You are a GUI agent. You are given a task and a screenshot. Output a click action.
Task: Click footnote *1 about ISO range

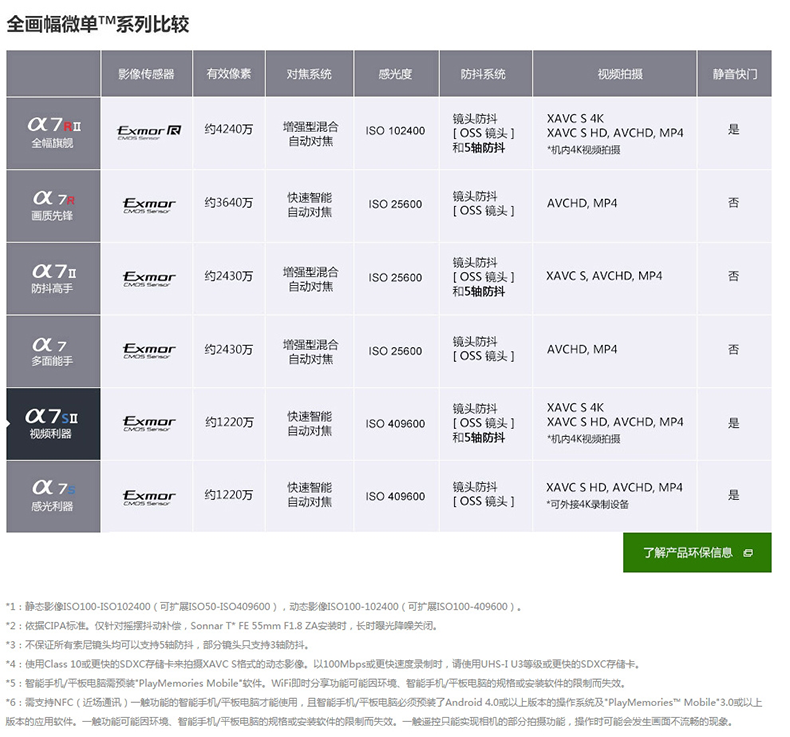pos(263,607)
